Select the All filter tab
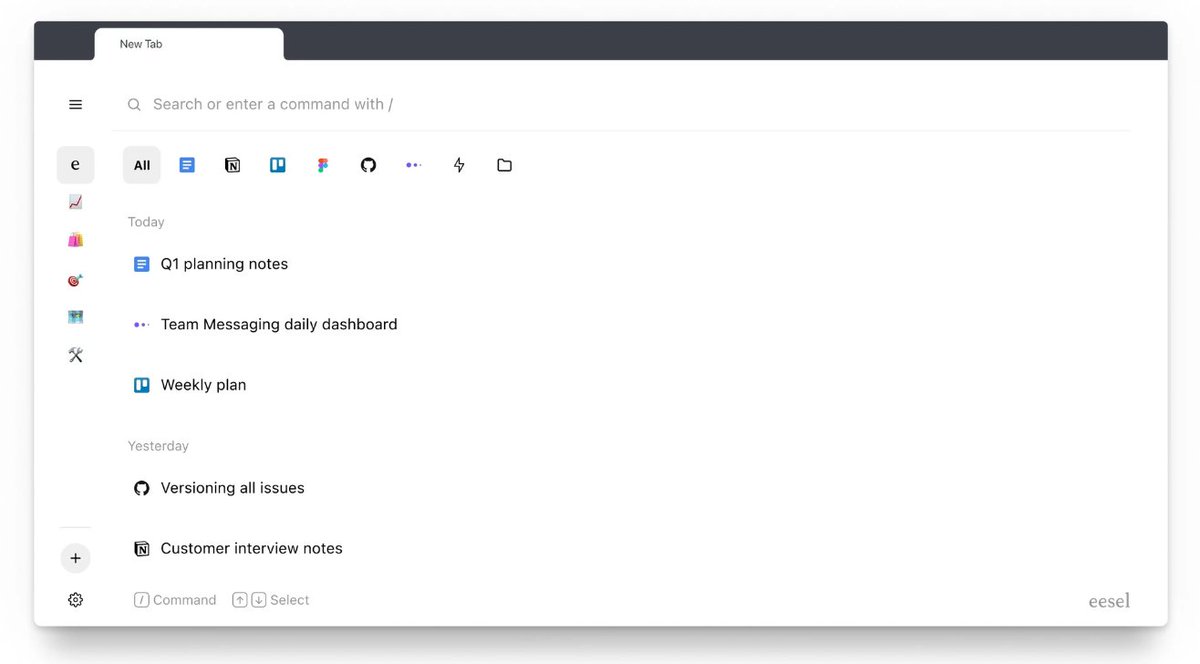This screenshot has height=664, width=1200. click(x=142, y=165)
